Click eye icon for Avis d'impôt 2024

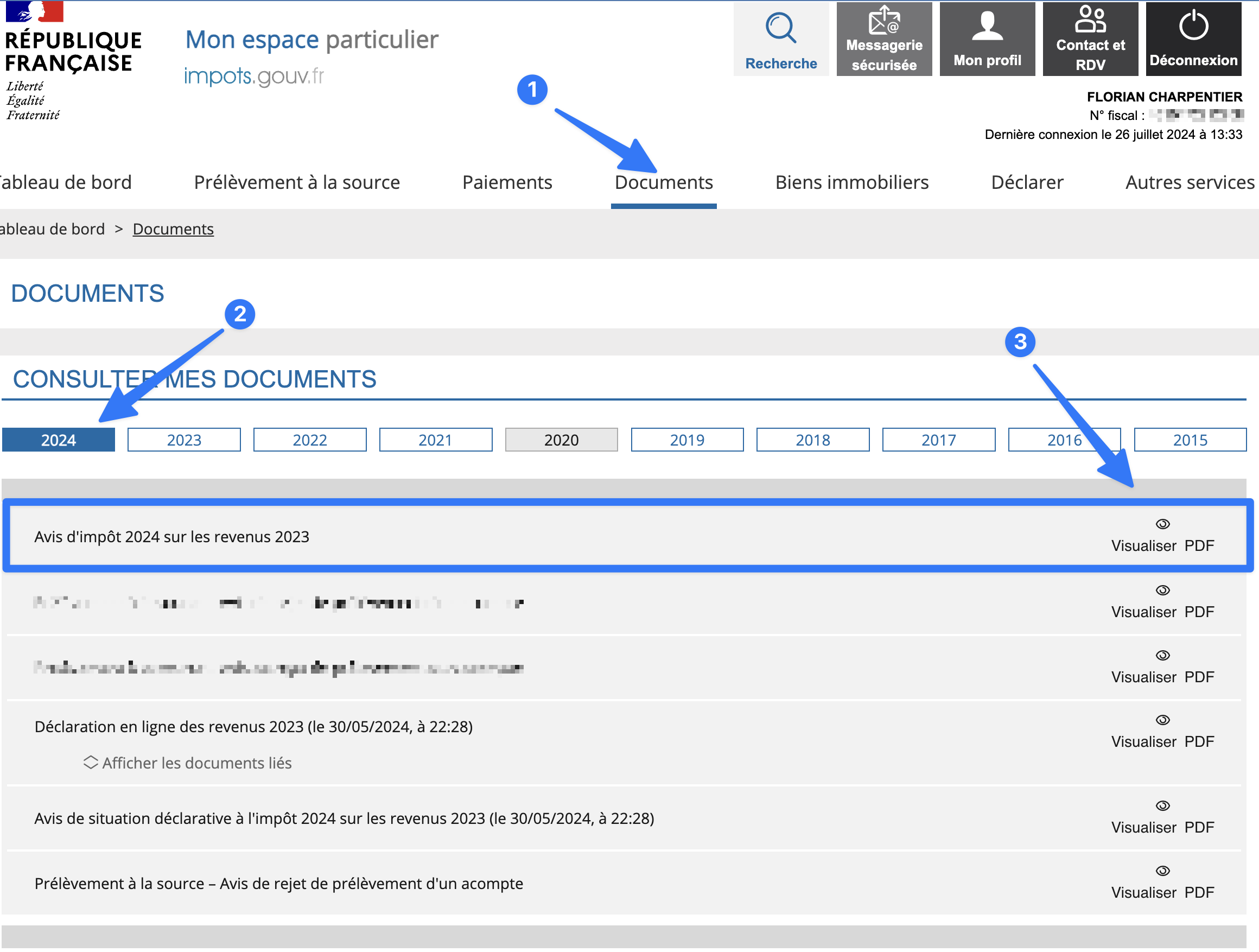[1162, 524]
